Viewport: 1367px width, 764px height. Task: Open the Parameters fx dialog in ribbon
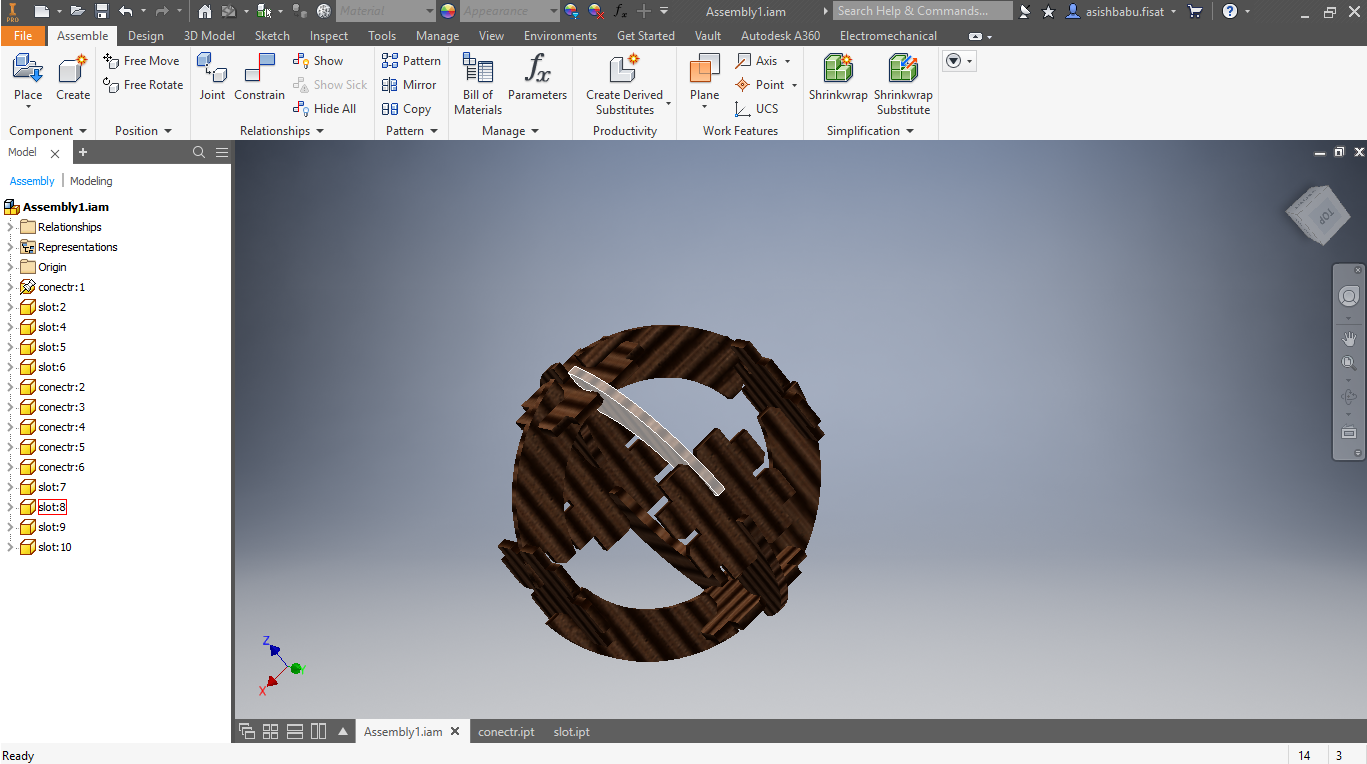tap(537, 78)
